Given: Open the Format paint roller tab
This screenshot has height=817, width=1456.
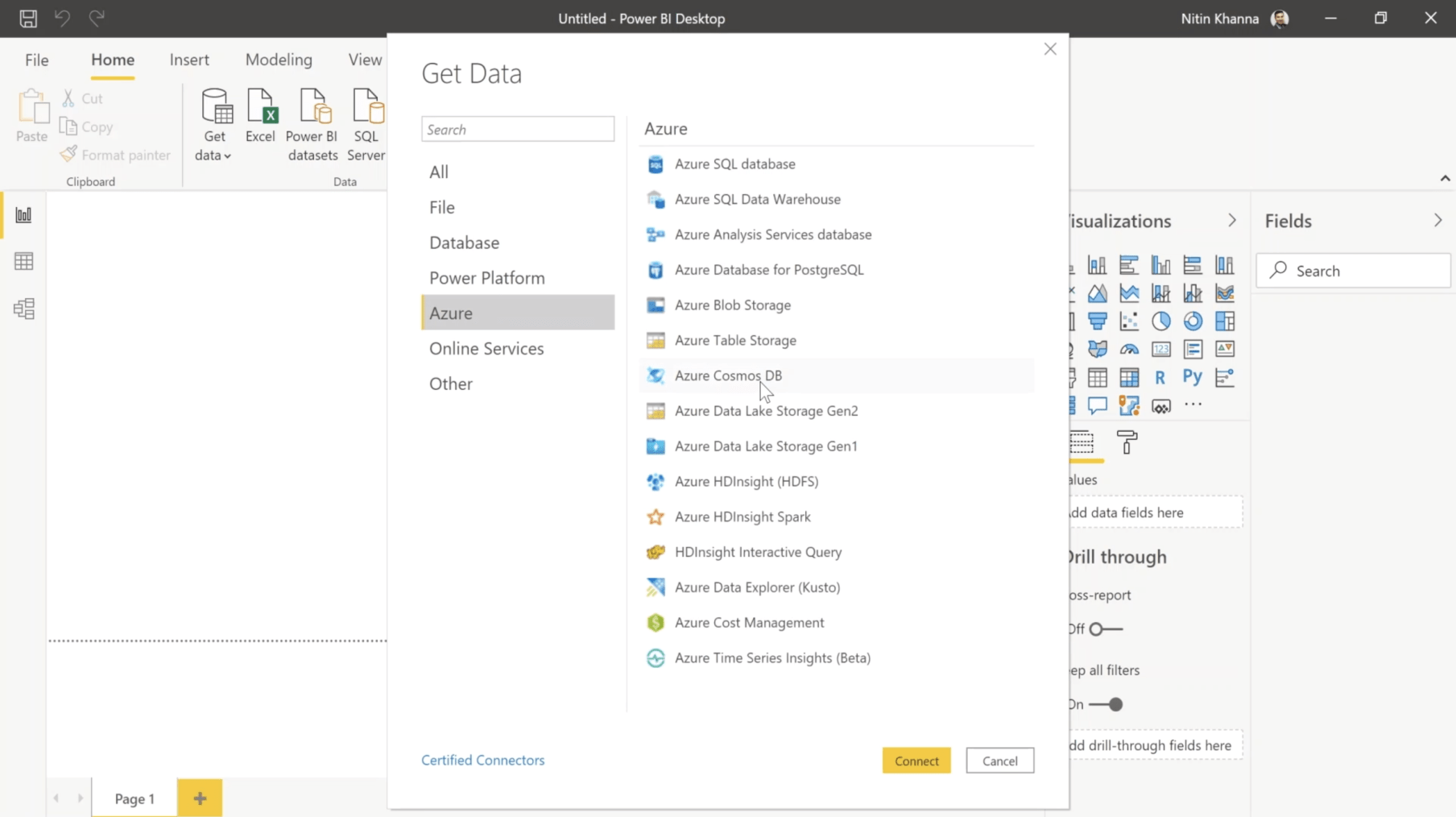Looking at the screenshot, I should pyautogui.click(x=1127, y=442).
